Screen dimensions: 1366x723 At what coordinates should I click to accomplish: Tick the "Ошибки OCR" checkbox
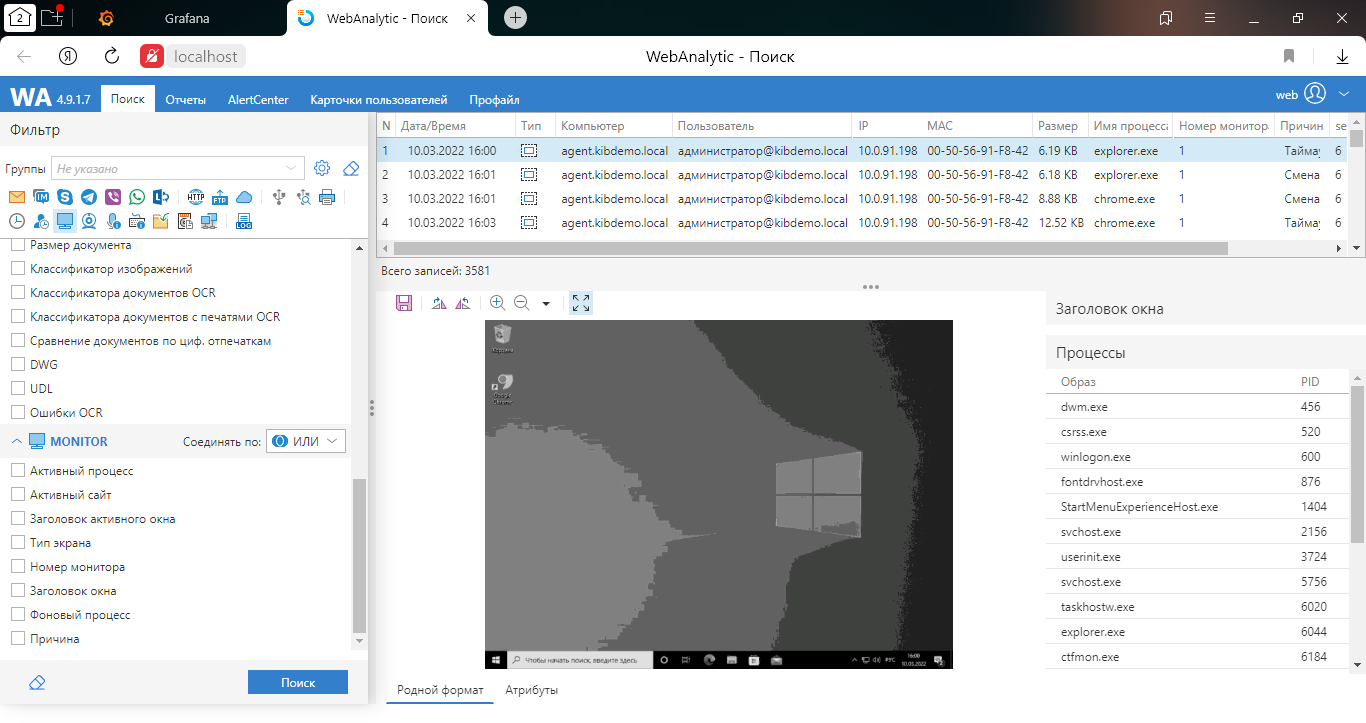click(17, 413)
